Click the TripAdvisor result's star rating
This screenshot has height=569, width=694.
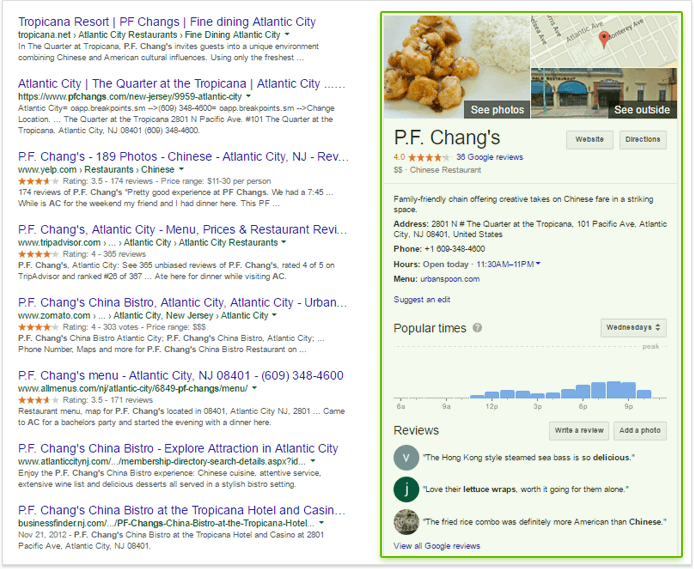tap(38, 254)
